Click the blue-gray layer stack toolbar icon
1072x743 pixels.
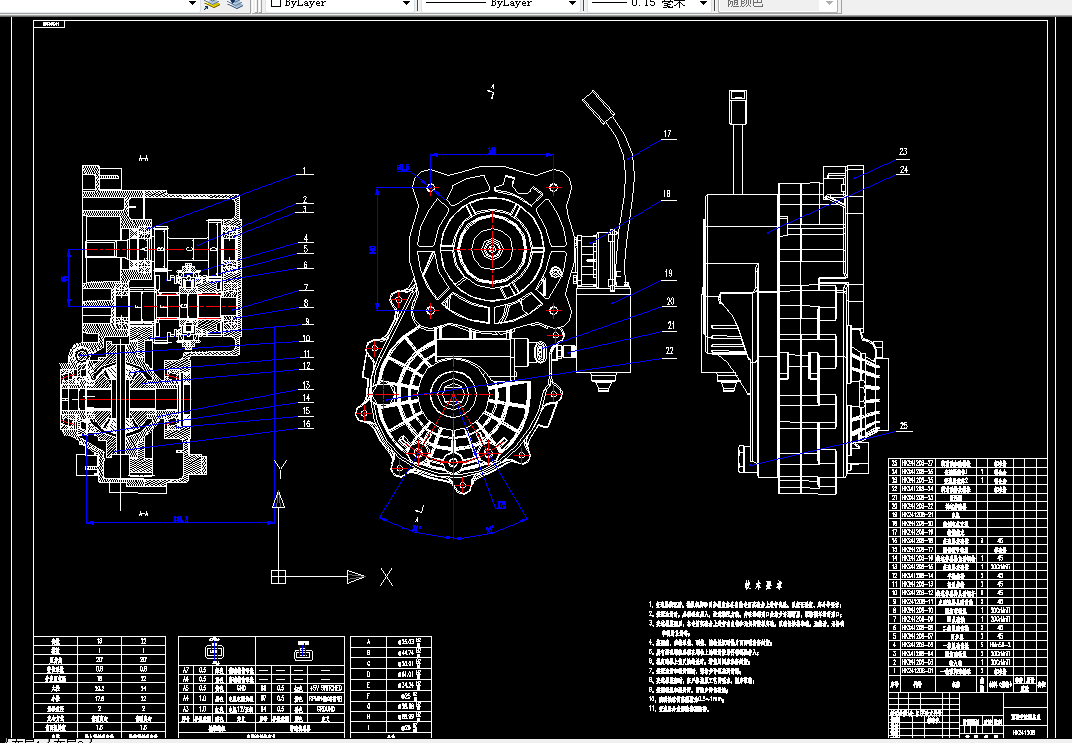pos(235,3)
